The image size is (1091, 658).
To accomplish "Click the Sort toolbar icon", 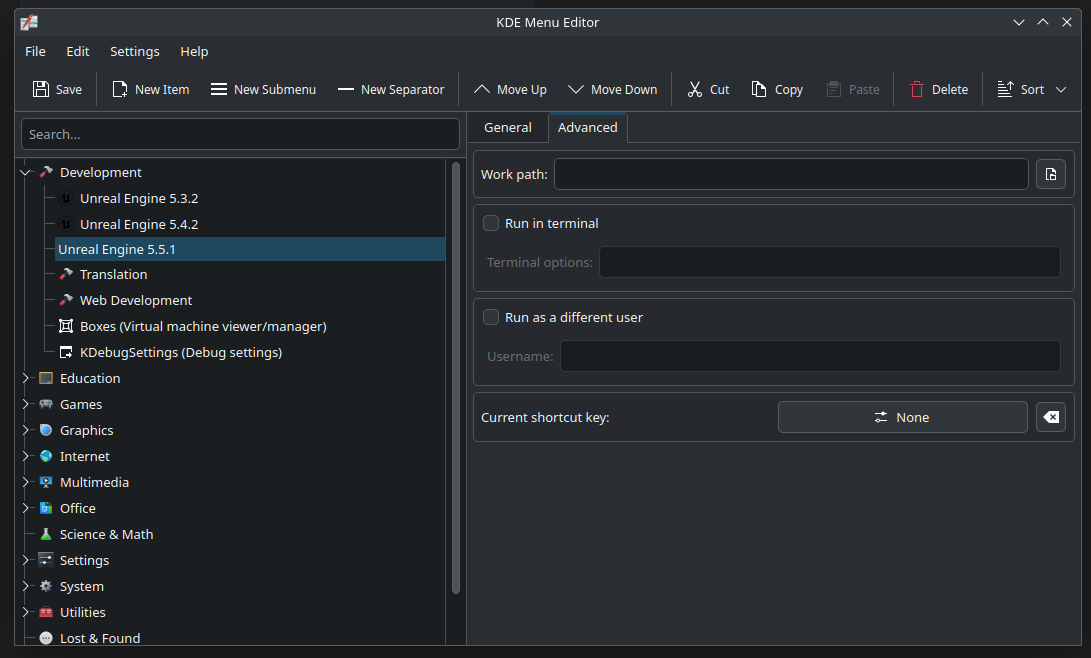I will tap(1005, 89).
